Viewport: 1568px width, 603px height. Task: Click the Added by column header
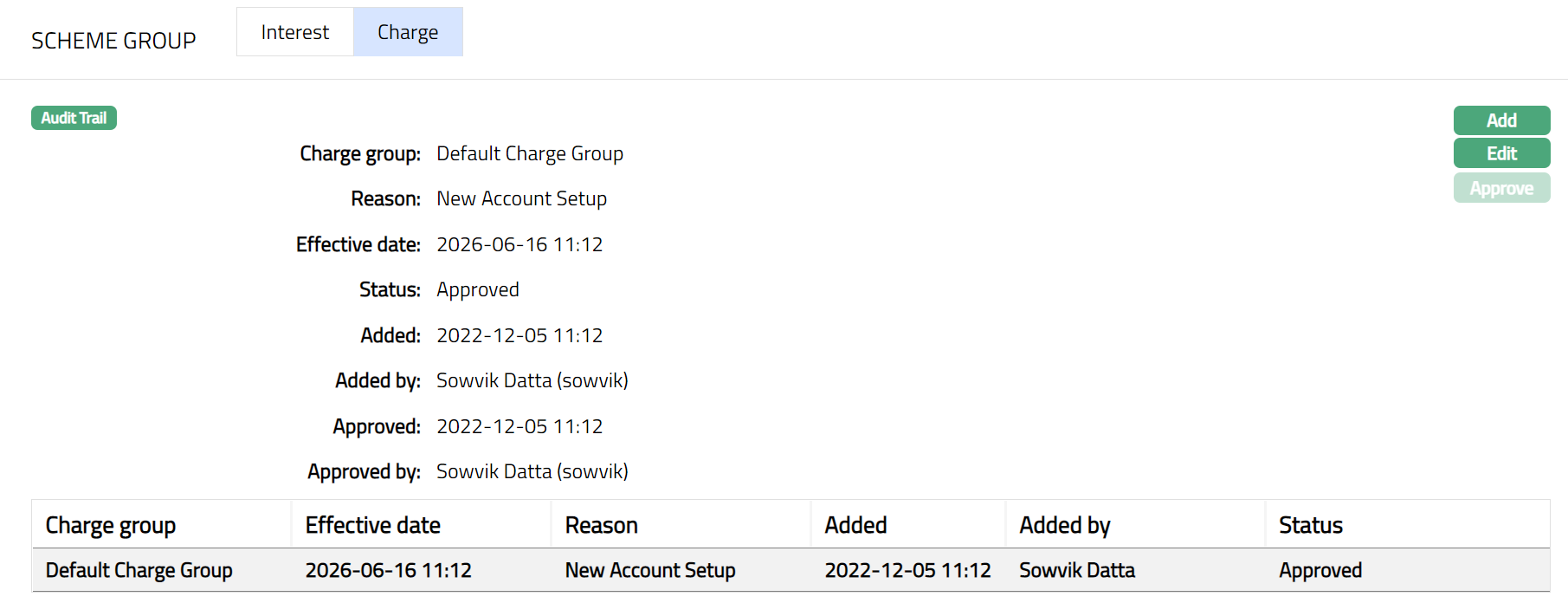[1064, 525]
